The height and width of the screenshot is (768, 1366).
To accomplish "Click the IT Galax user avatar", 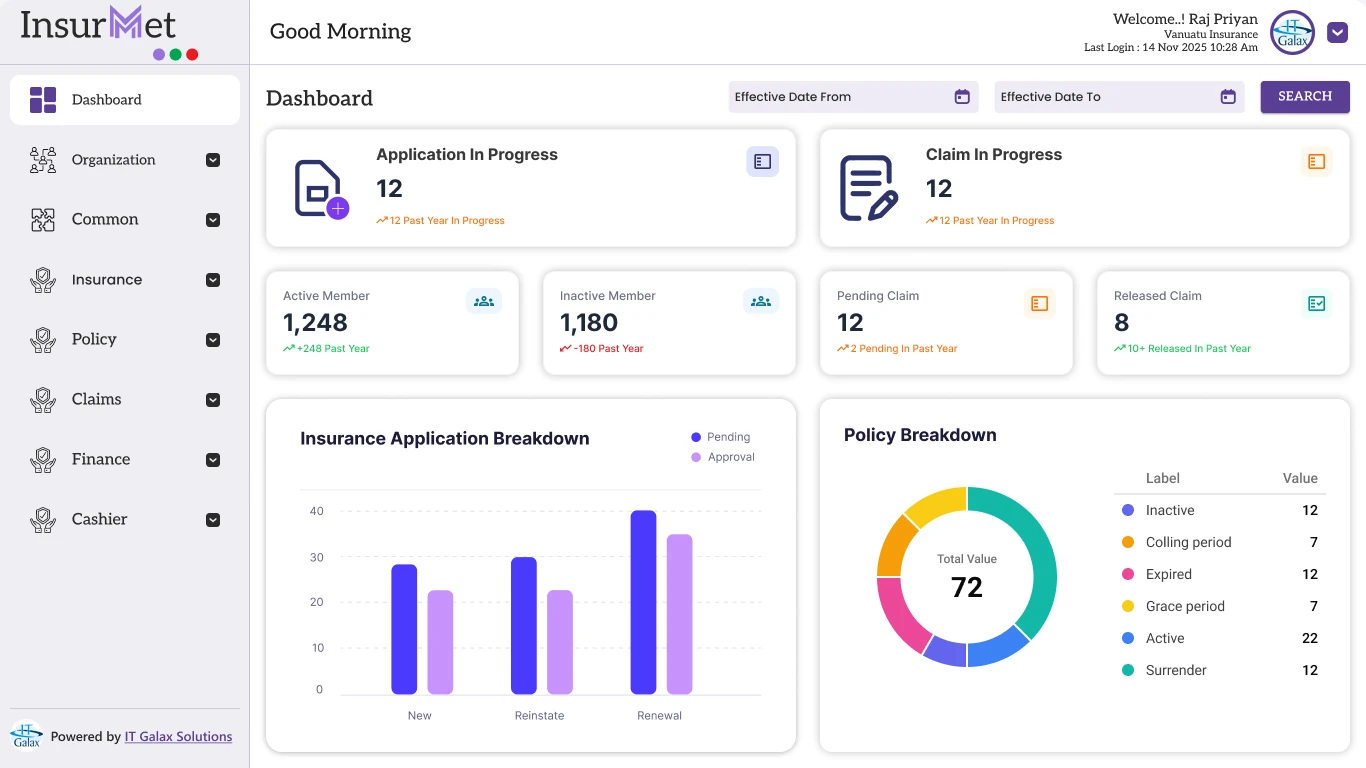I will (1293, 32).
